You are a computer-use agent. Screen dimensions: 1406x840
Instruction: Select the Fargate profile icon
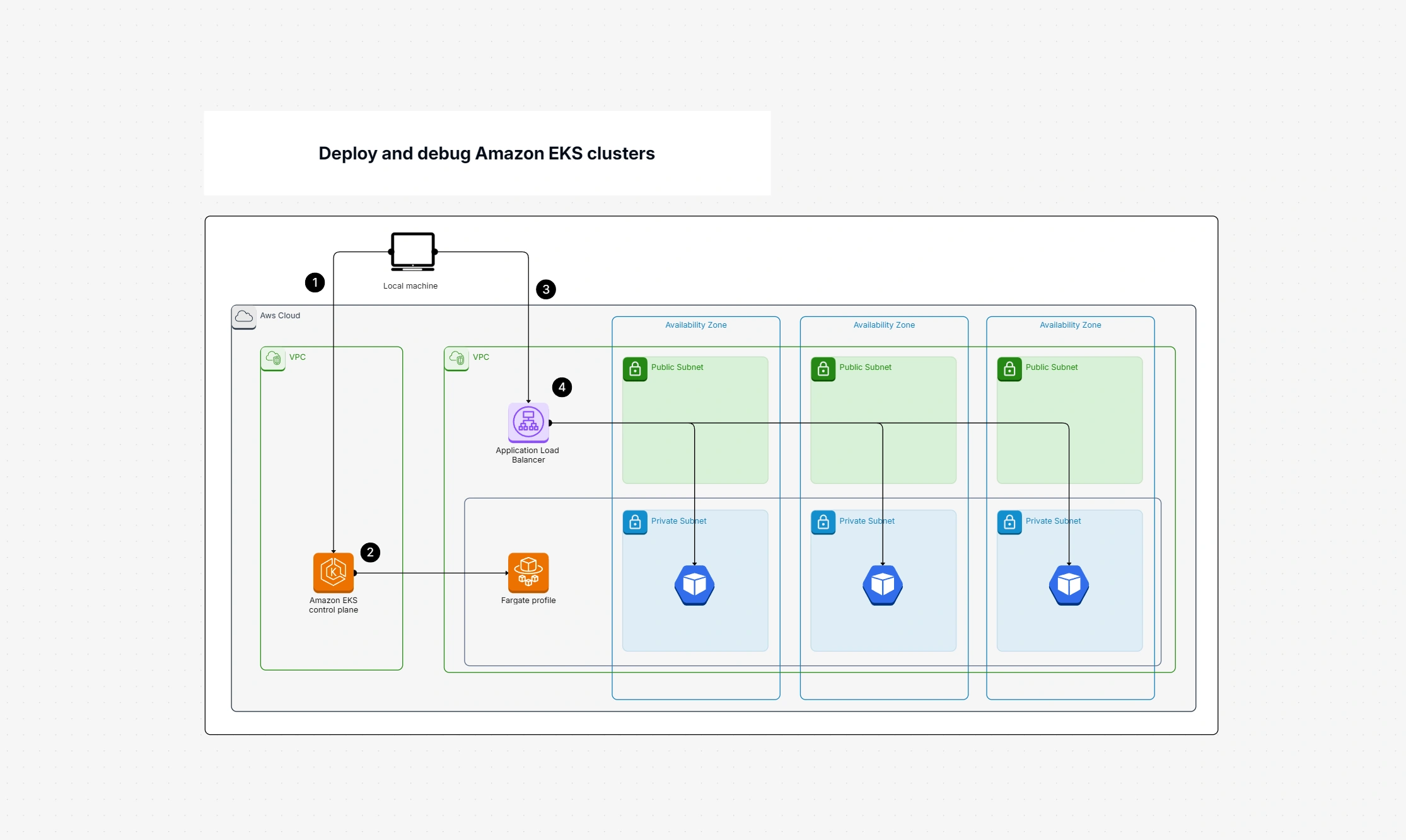[528, 573]
